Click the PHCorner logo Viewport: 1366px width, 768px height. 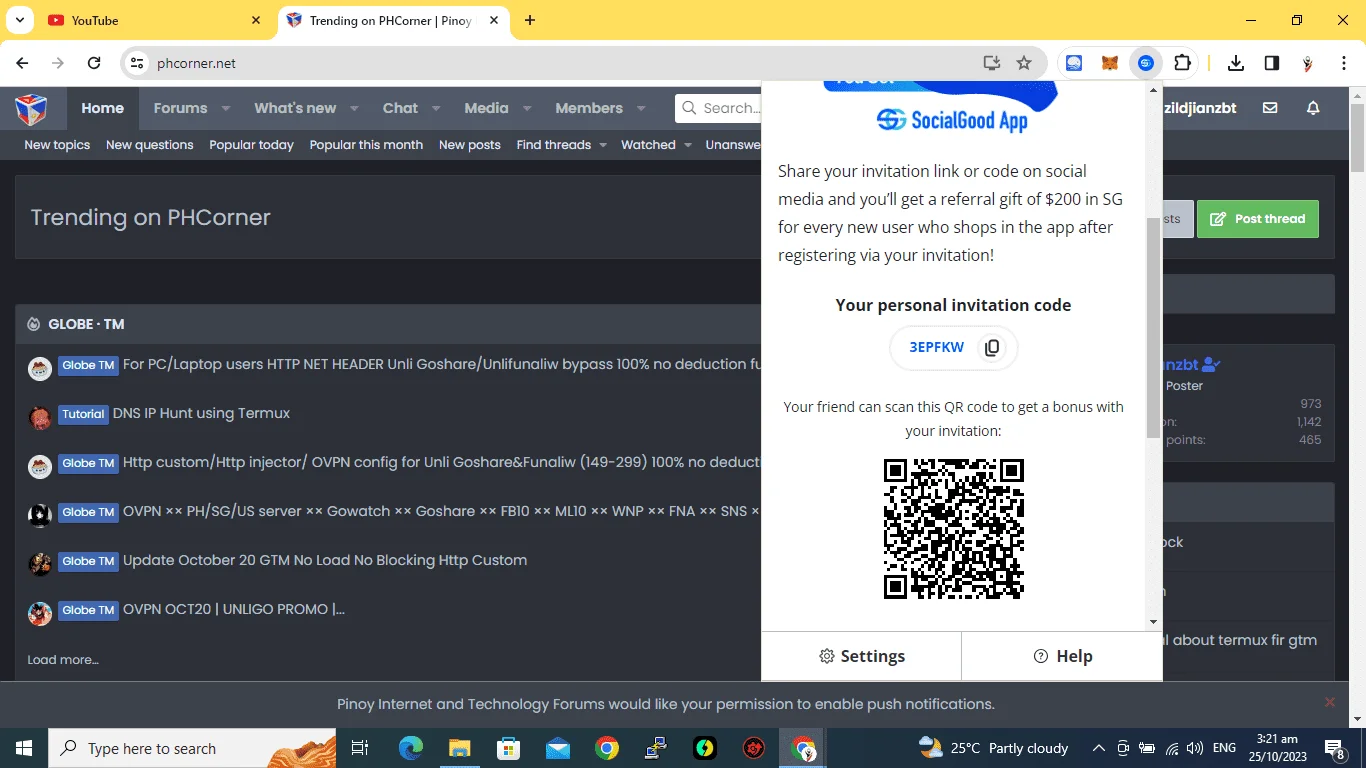32,108
